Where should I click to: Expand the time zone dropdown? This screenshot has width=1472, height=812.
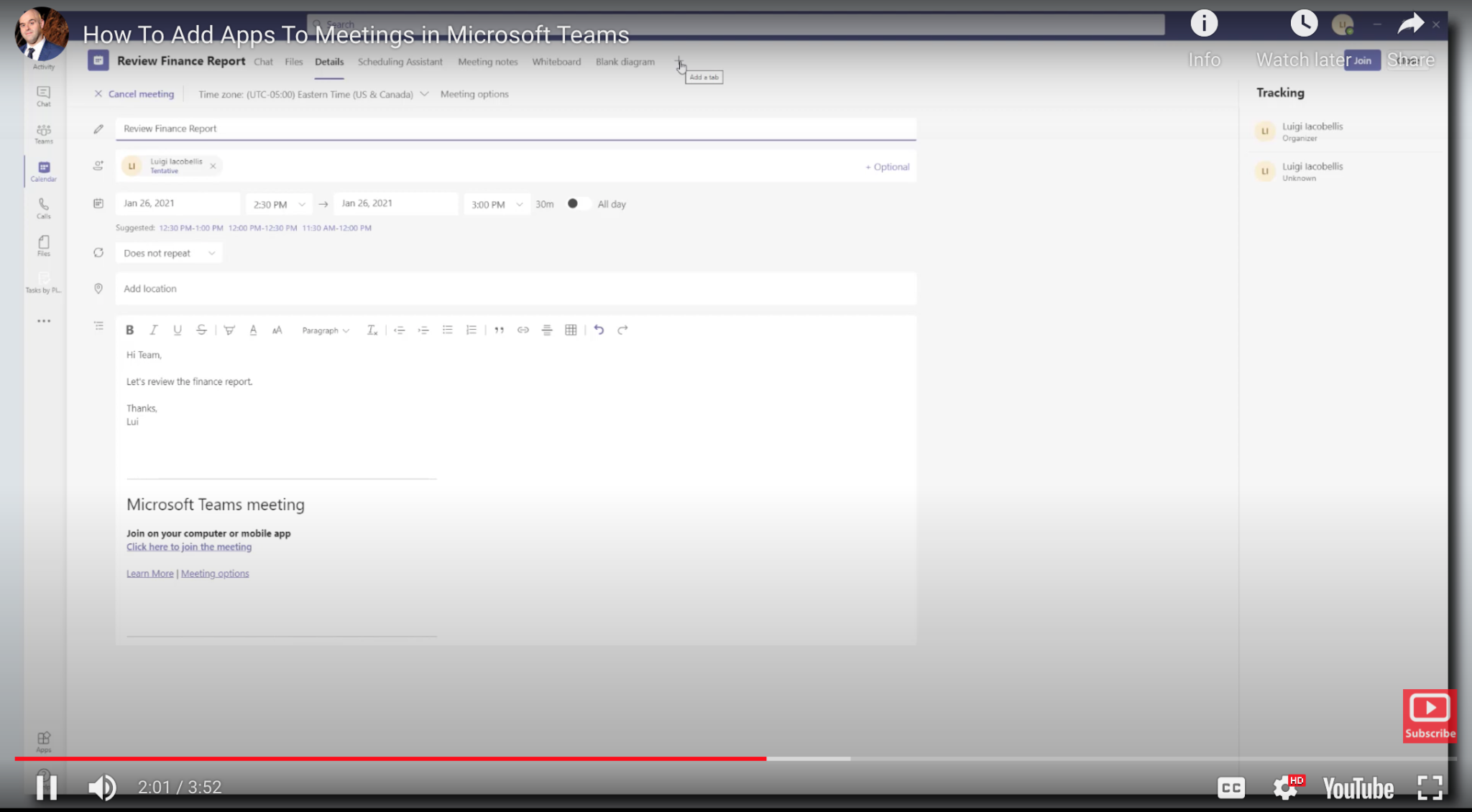(x=424, y=94)
